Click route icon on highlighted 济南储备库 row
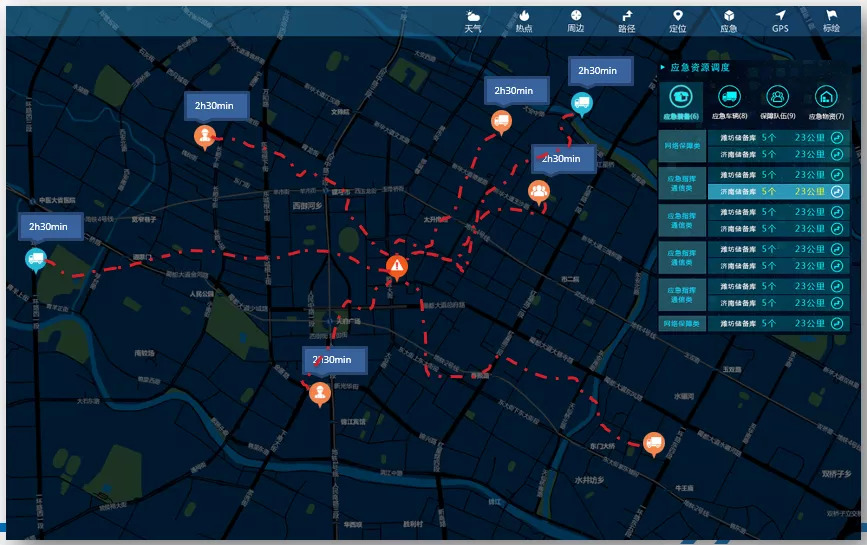The image size is (867, 545). 837,191
